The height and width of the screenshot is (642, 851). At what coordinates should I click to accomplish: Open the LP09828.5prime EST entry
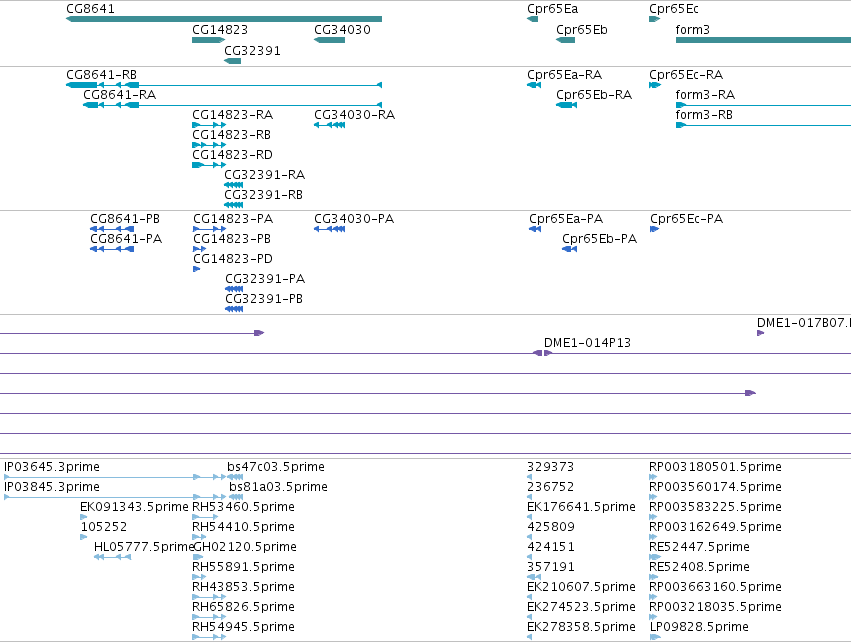(x=699, y=628)
